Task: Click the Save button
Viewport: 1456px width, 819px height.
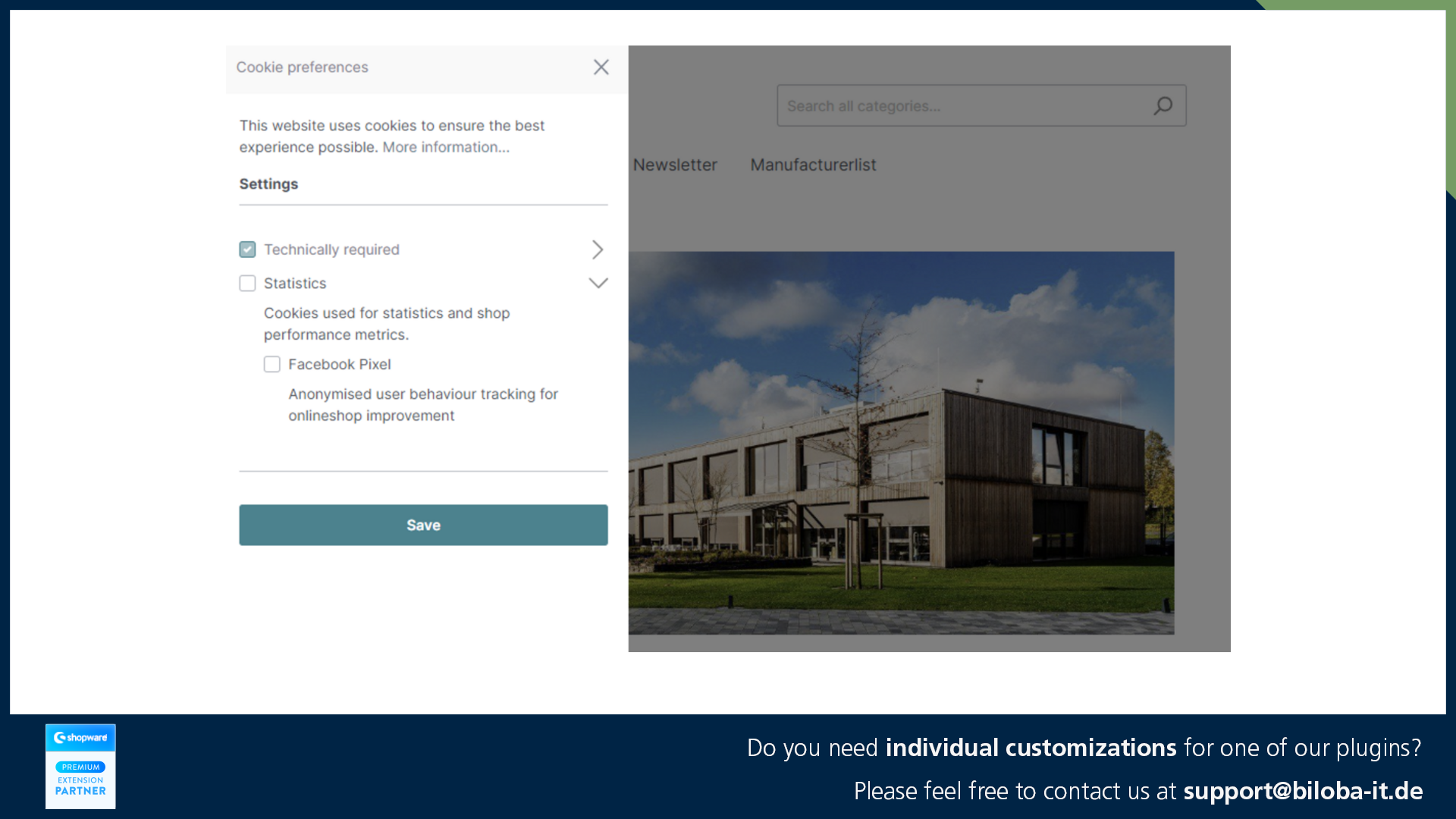Action: point(423,524)
